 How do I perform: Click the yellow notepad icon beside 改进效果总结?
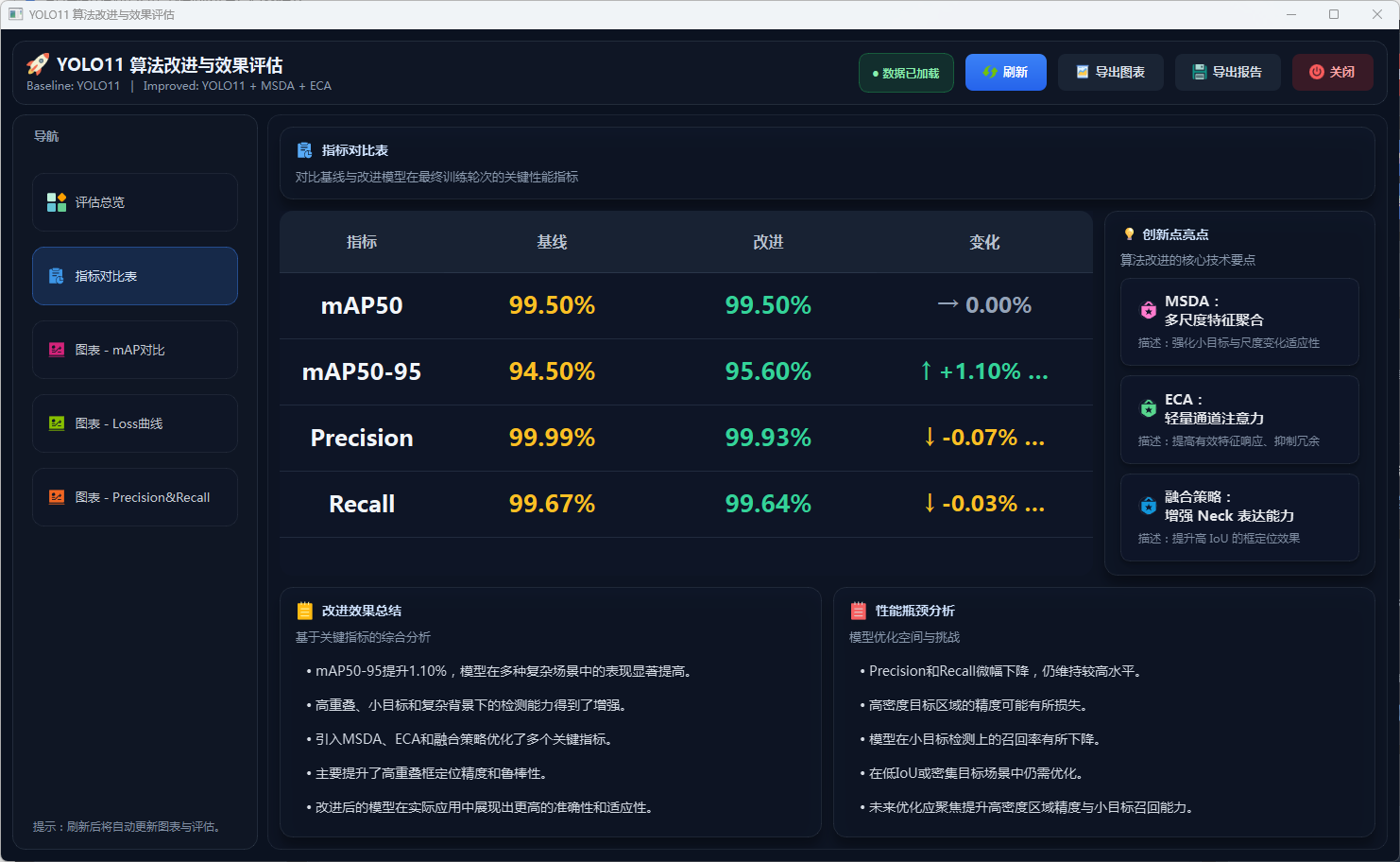304,611
